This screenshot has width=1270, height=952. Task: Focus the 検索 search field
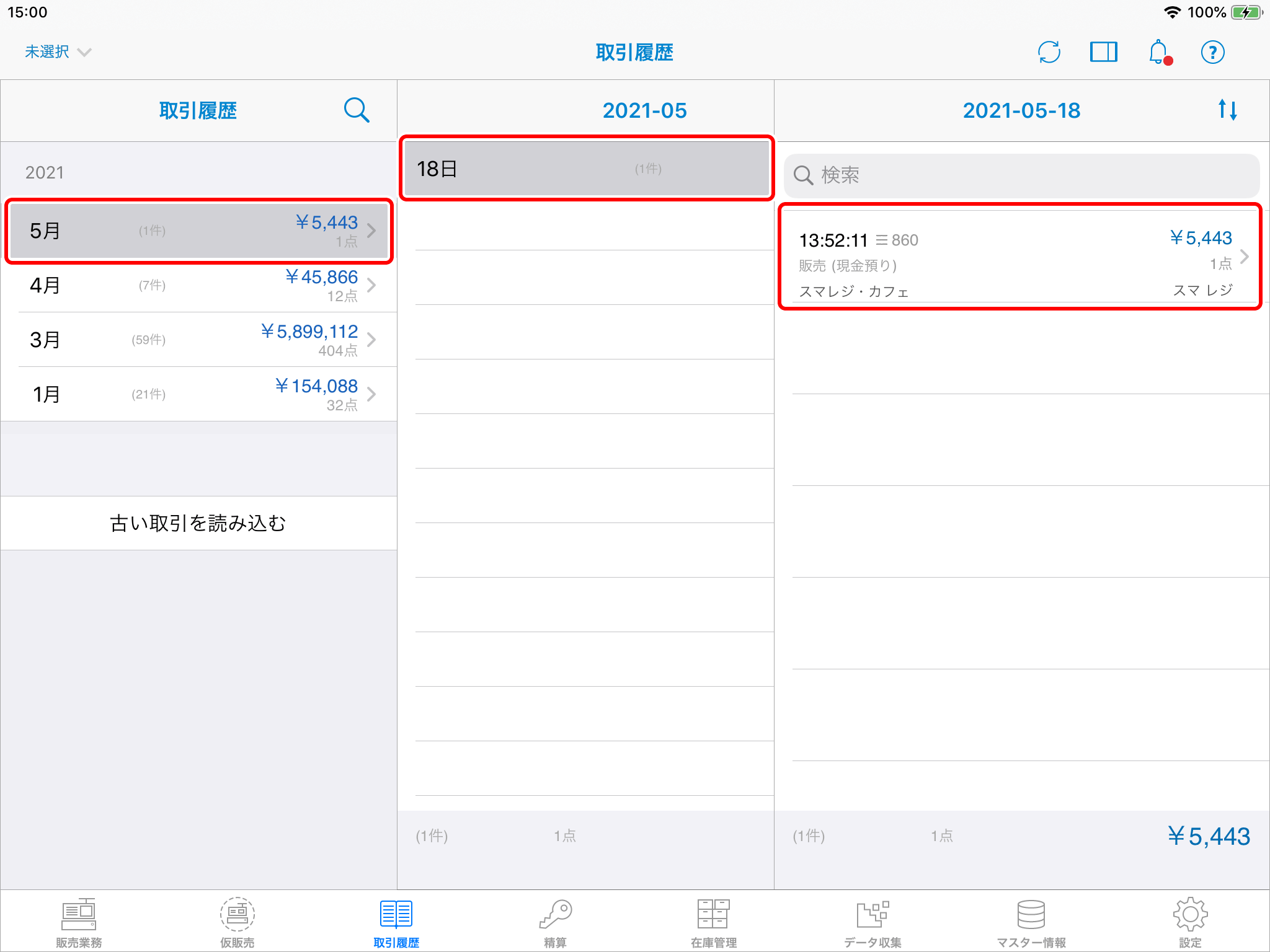pos(1021,175)
